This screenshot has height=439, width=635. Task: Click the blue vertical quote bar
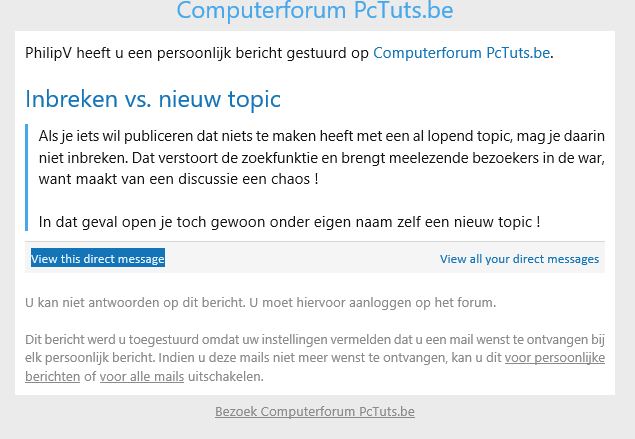tap(26, 177)
